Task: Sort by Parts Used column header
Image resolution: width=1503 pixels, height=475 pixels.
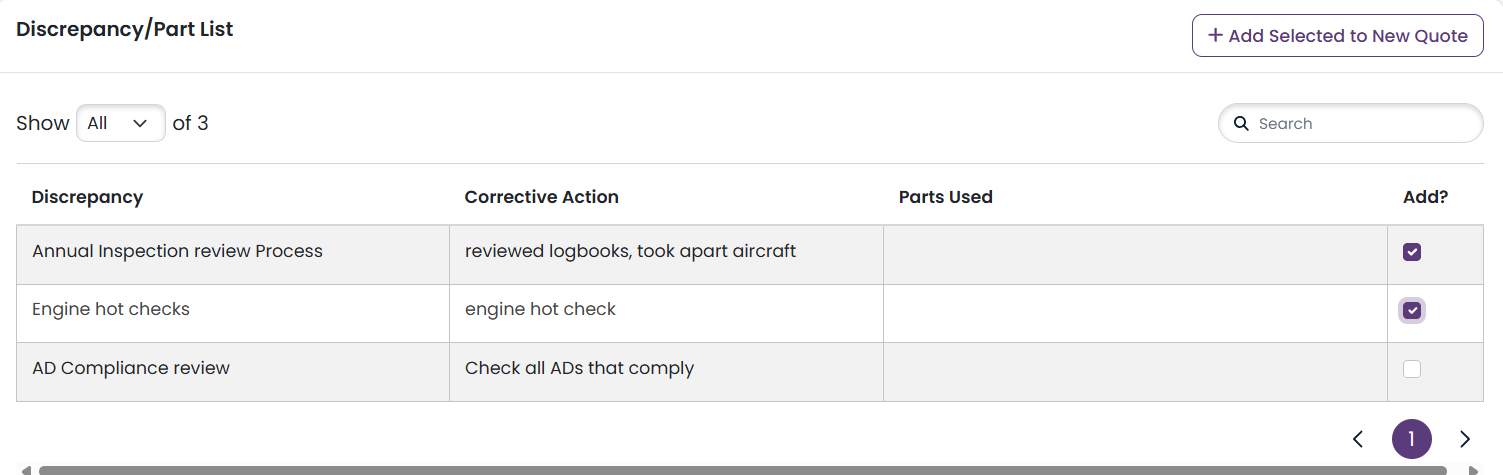Action: coord(946,197)
